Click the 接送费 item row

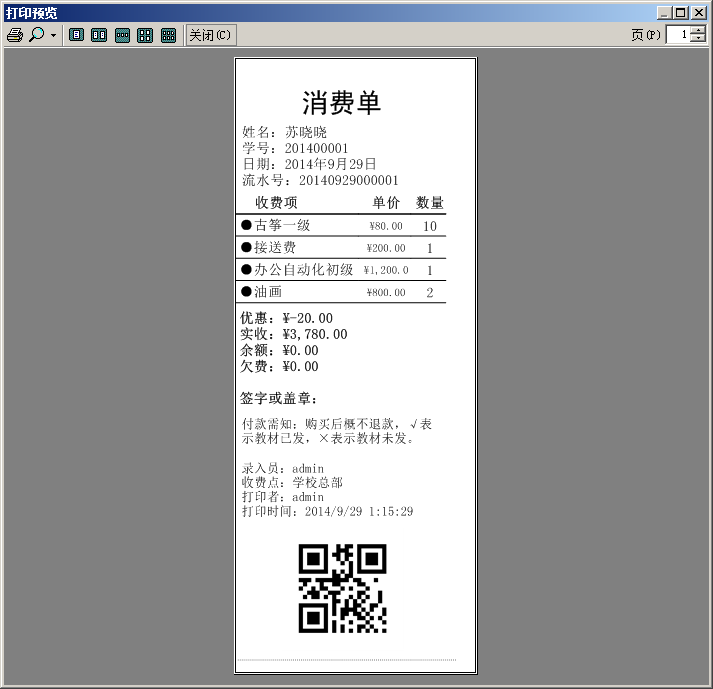(341, 247)
